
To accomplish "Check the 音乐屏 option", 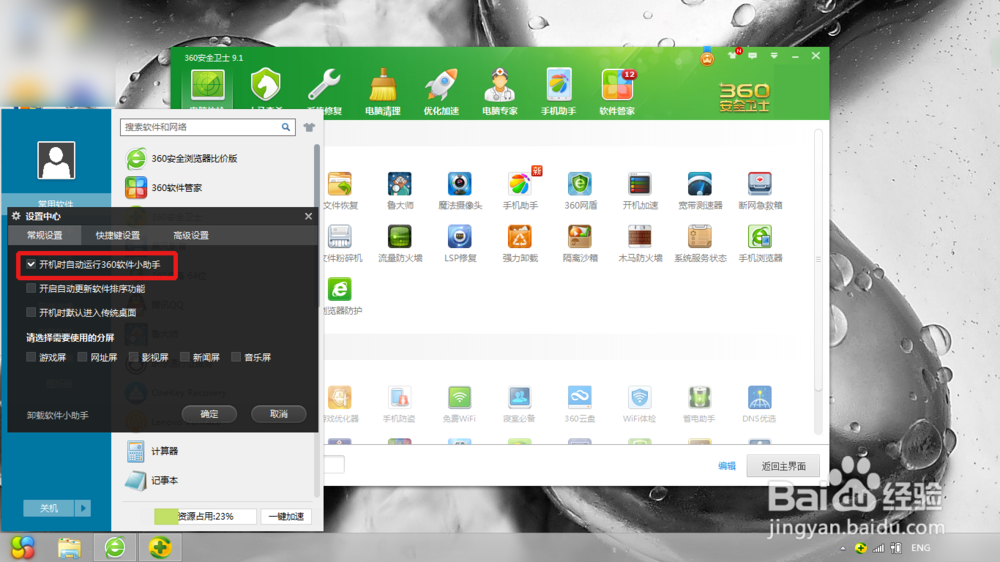I will pyautogui.click(x=236, y=357).
